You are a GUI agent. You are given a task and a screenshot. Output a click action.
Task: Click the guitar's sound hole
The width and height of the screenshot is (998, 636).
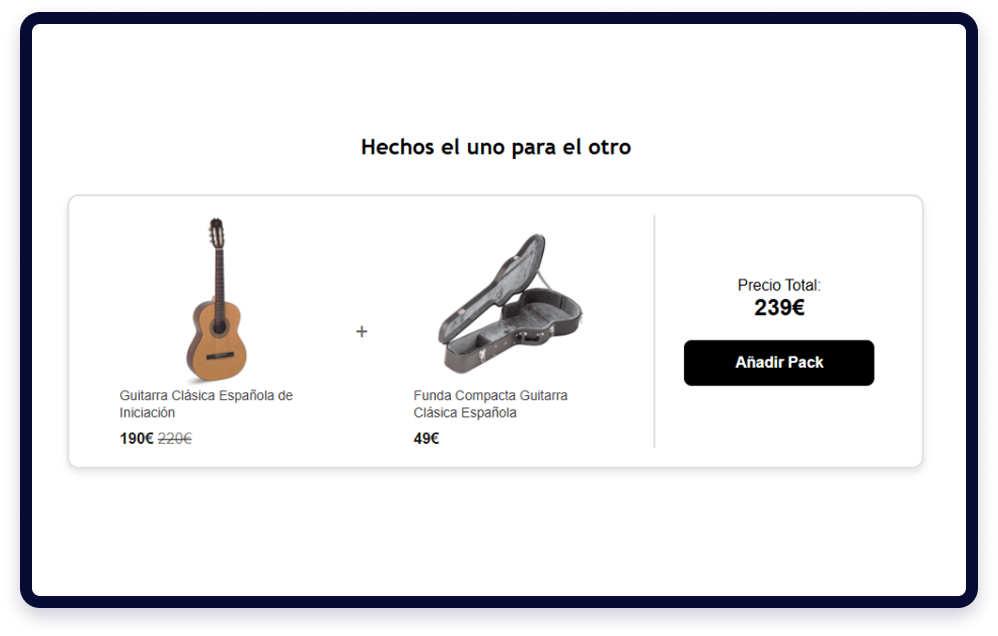220,327
